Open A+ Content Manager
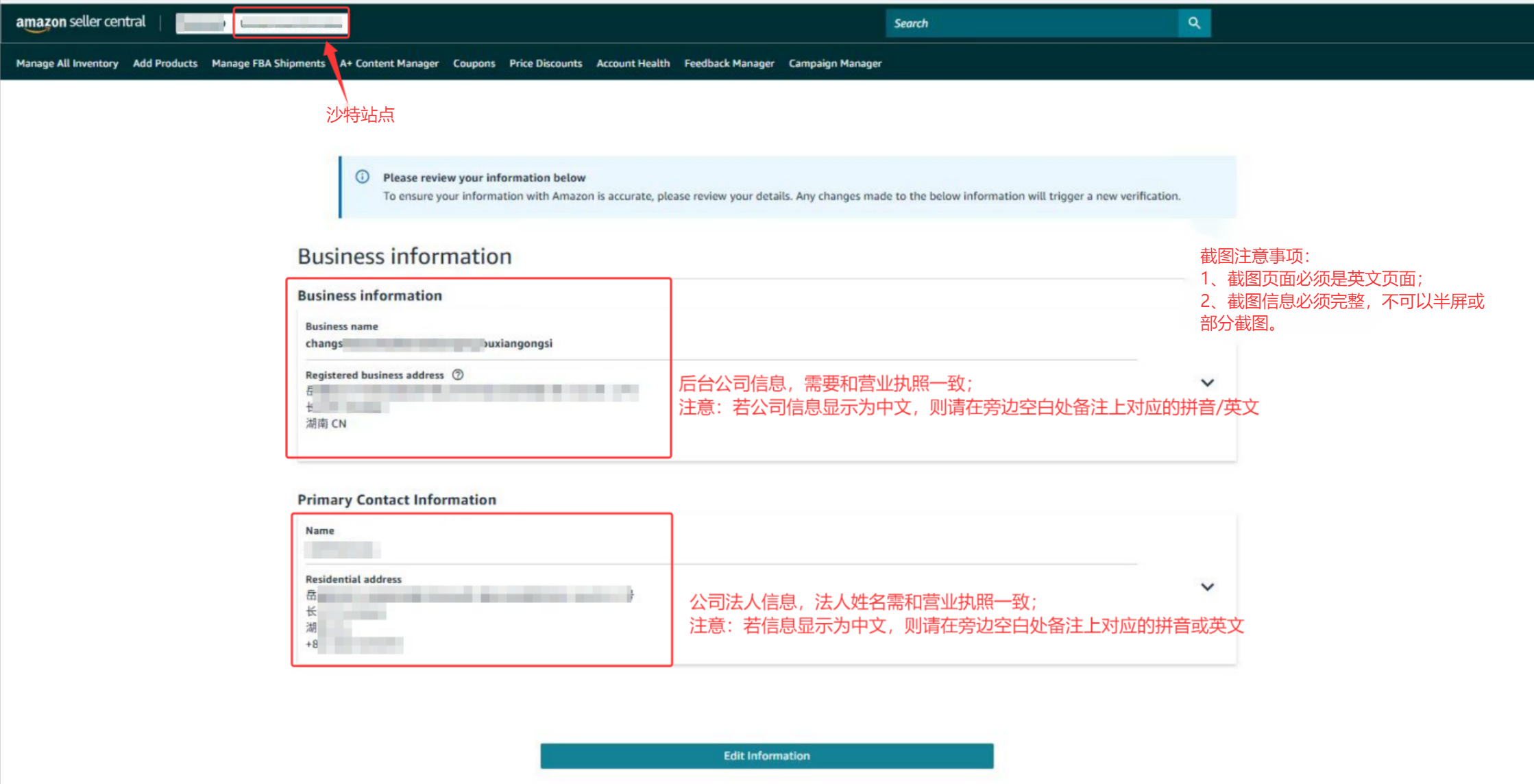The height and width of the screenshot is (784, 1534). click(389, 63)
